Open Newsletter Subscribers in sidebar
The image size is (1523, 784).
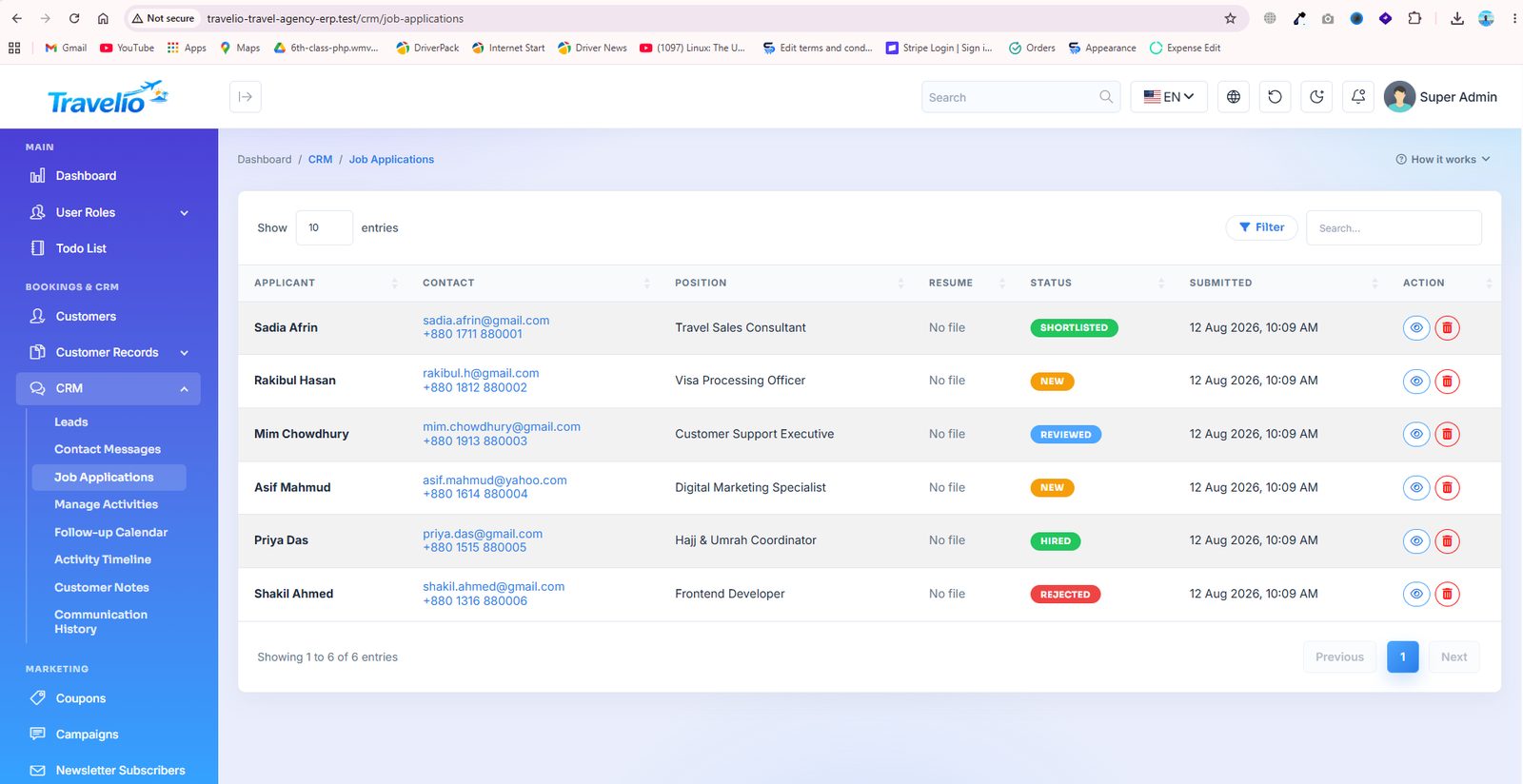coord(109,771)
